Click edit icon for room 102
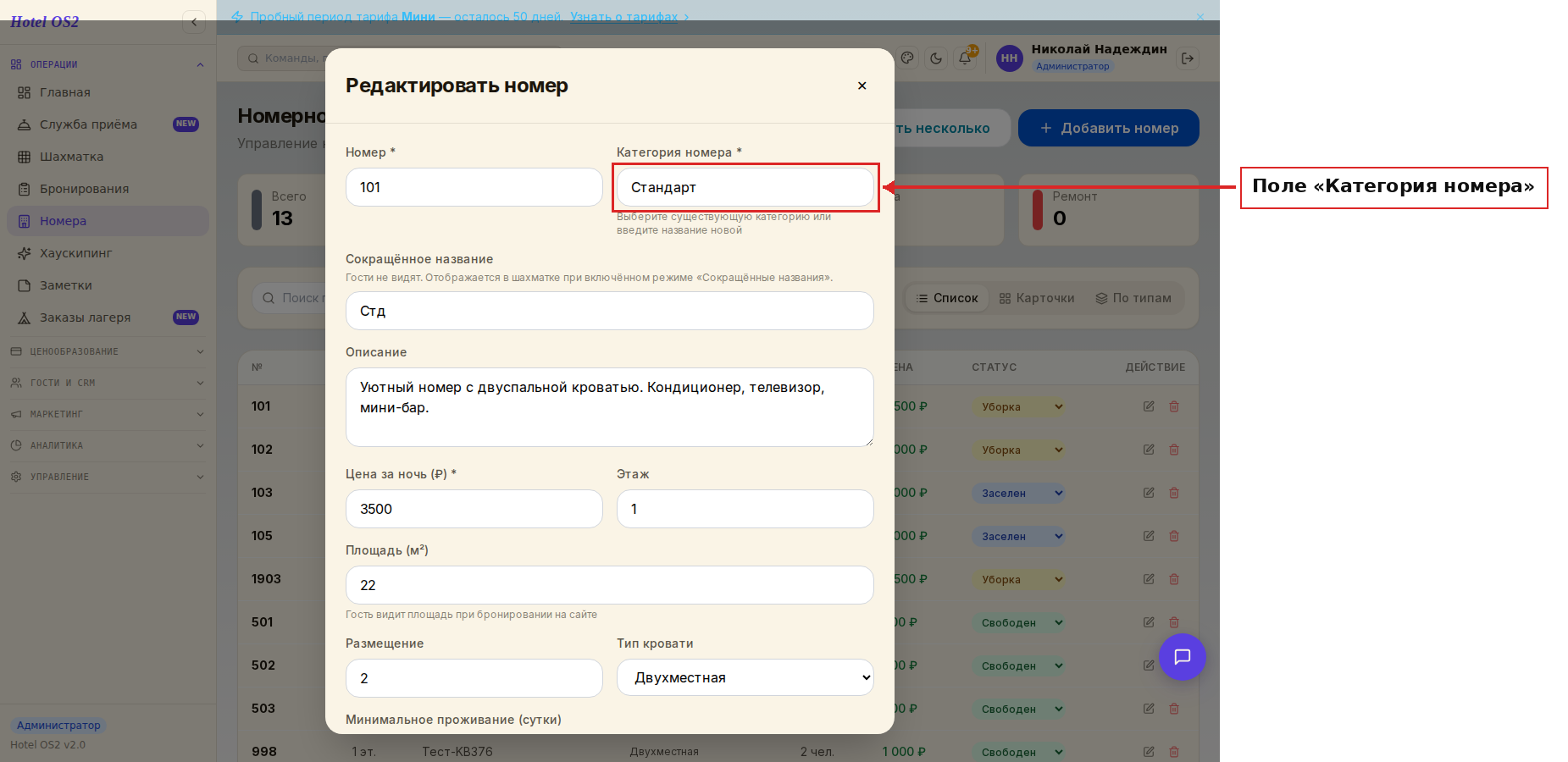Viewport: 1568px width, 762px height. pyautogui.click(x=1149, y=450)
